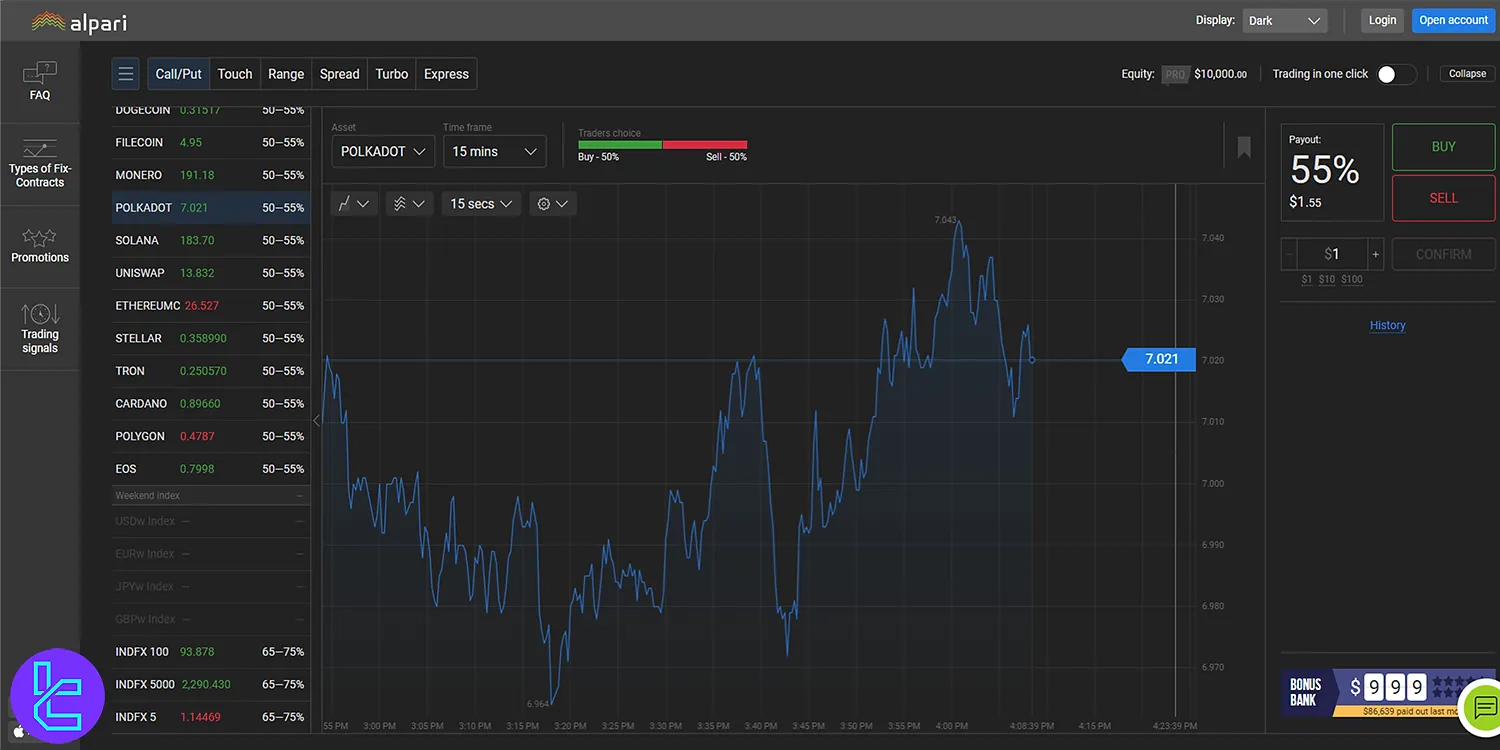Select GBPw Index row

pyautogui.click(x=210, y=619)
